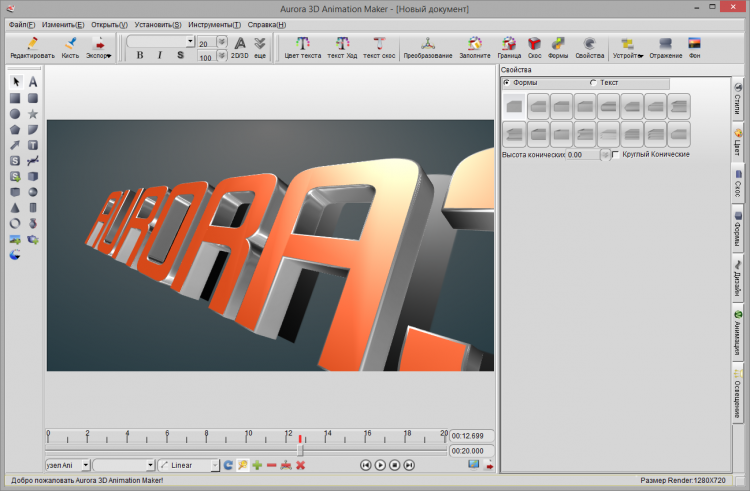Add keyframe with green plus icon
This screenshot has width=750, height=491.
[257, 465]
